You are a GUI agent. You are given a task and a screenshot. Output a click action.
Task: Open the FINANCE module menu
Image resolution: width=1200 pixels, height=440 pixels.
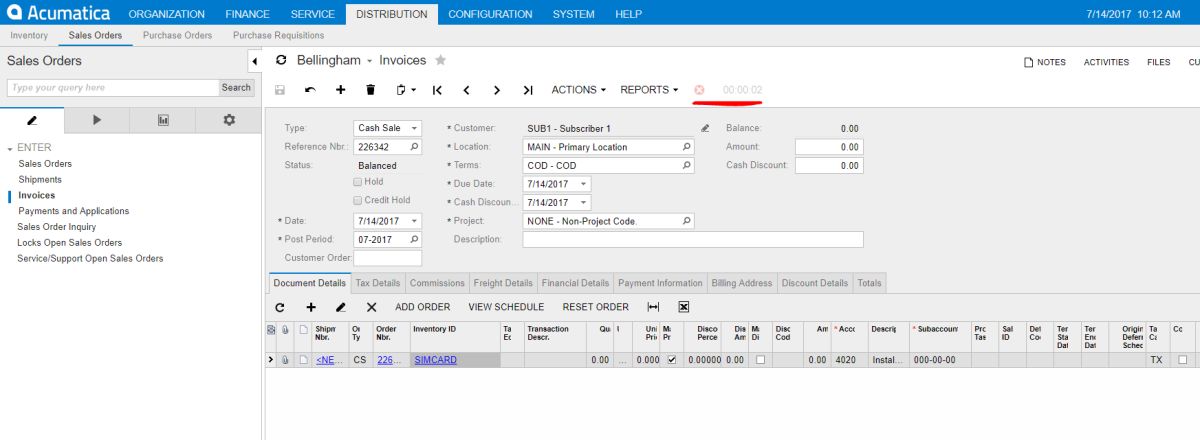click(247, 14)
